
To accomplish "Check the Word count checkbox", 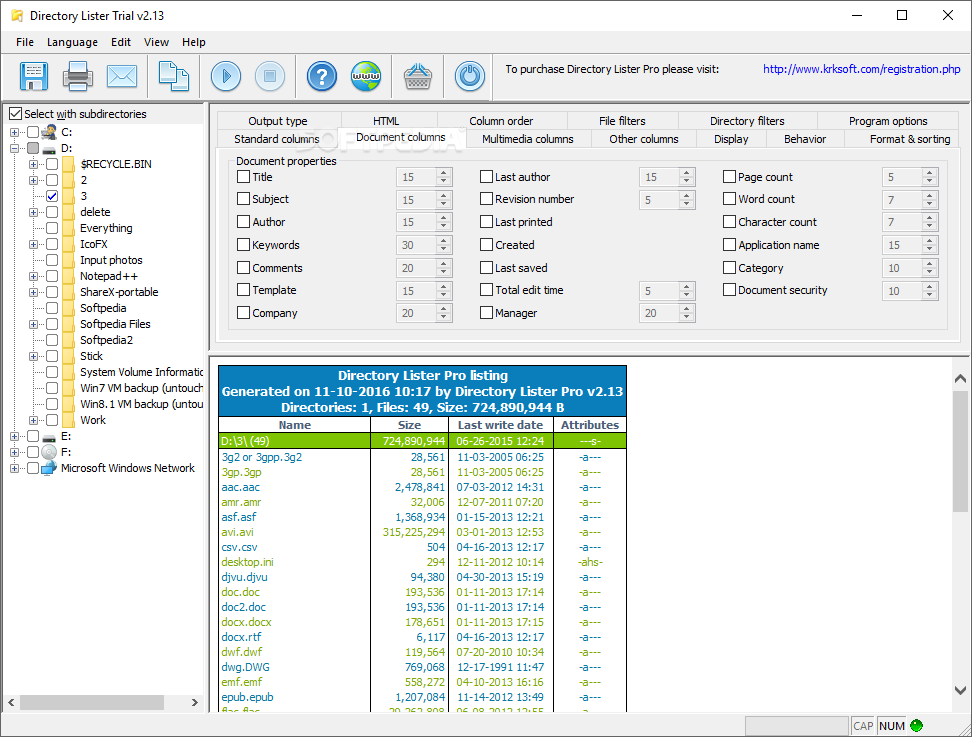I will 729,199.
